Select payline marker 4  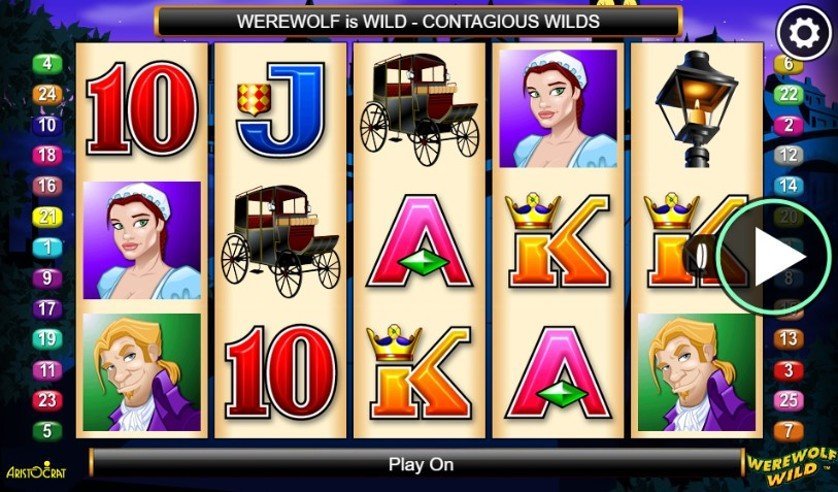pyautogui.click(x=47, y=64)
